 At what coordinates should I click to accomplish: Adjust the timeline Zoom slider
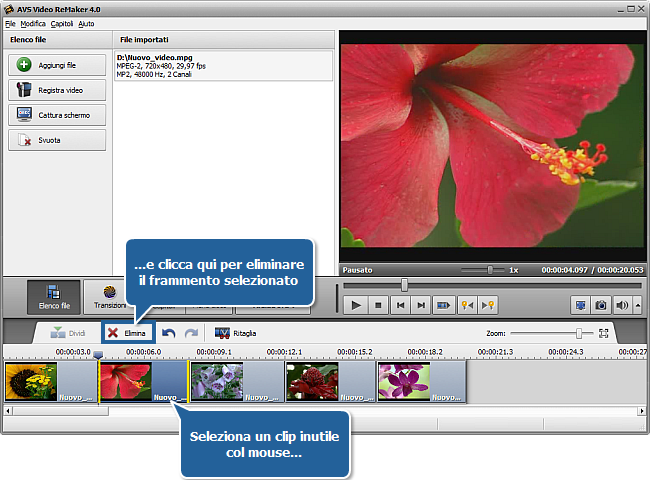[x=578, y=333]
